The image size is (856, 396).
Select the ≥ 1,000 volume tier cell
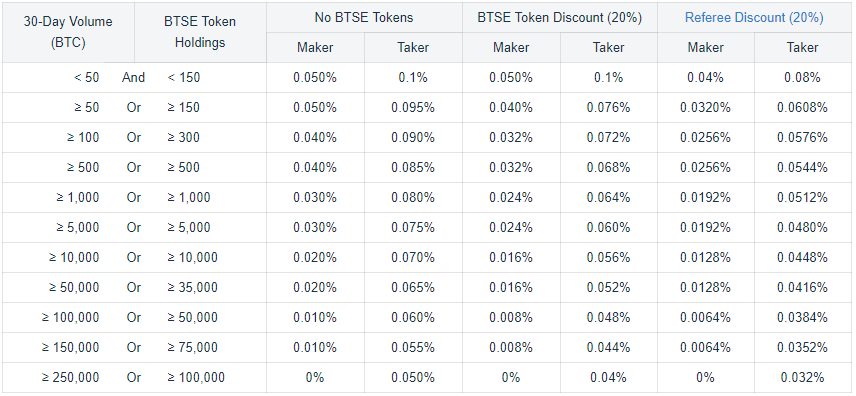tap(78, 198)
